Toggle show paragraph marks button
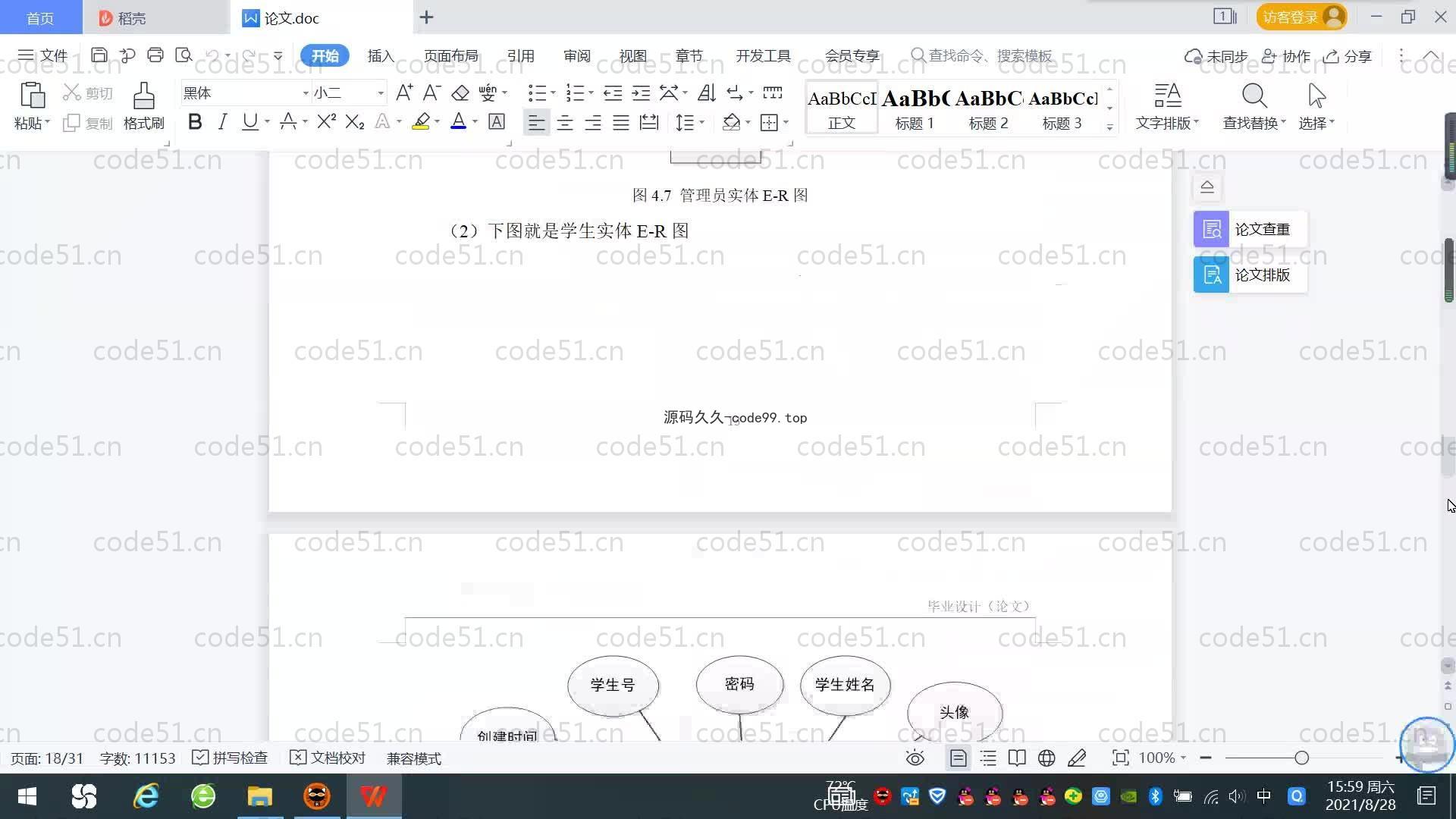The height and width of the screenshot is (819, 1456). click(735, 93)
